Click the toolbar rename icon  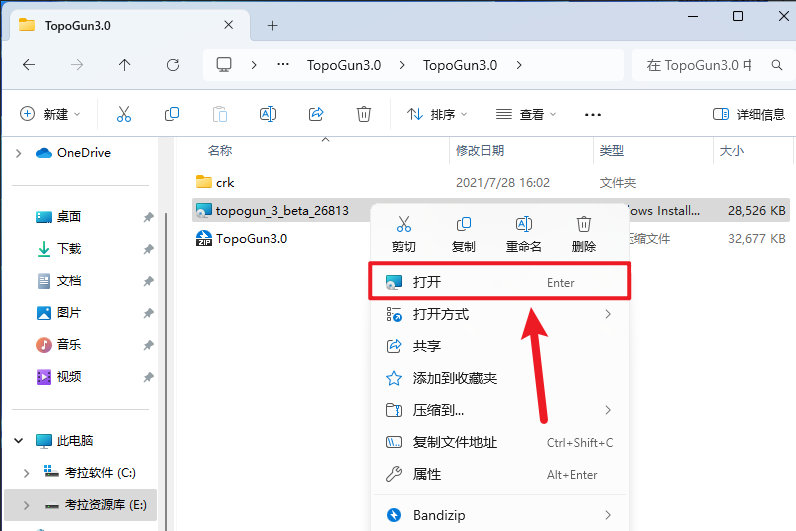tap(268, 114)
